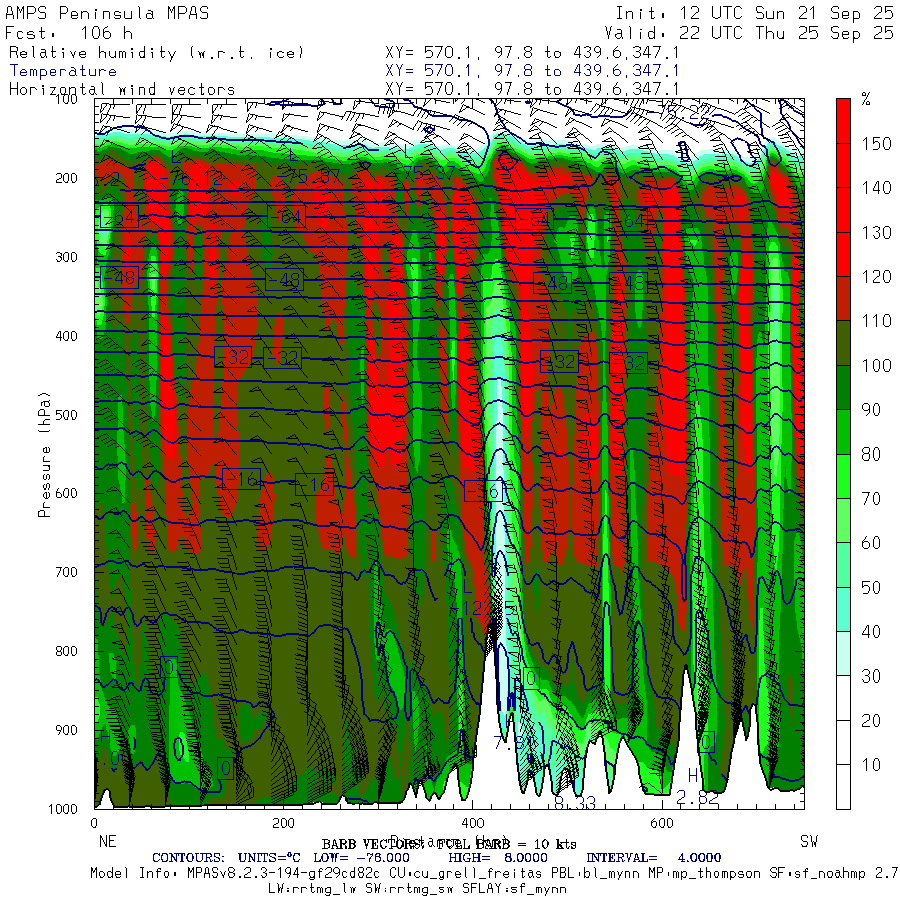Click the 'Relative humidity (w.r.t. ice)' field label
This screenshot has width=900, height=900.
[x=156, y=53]
